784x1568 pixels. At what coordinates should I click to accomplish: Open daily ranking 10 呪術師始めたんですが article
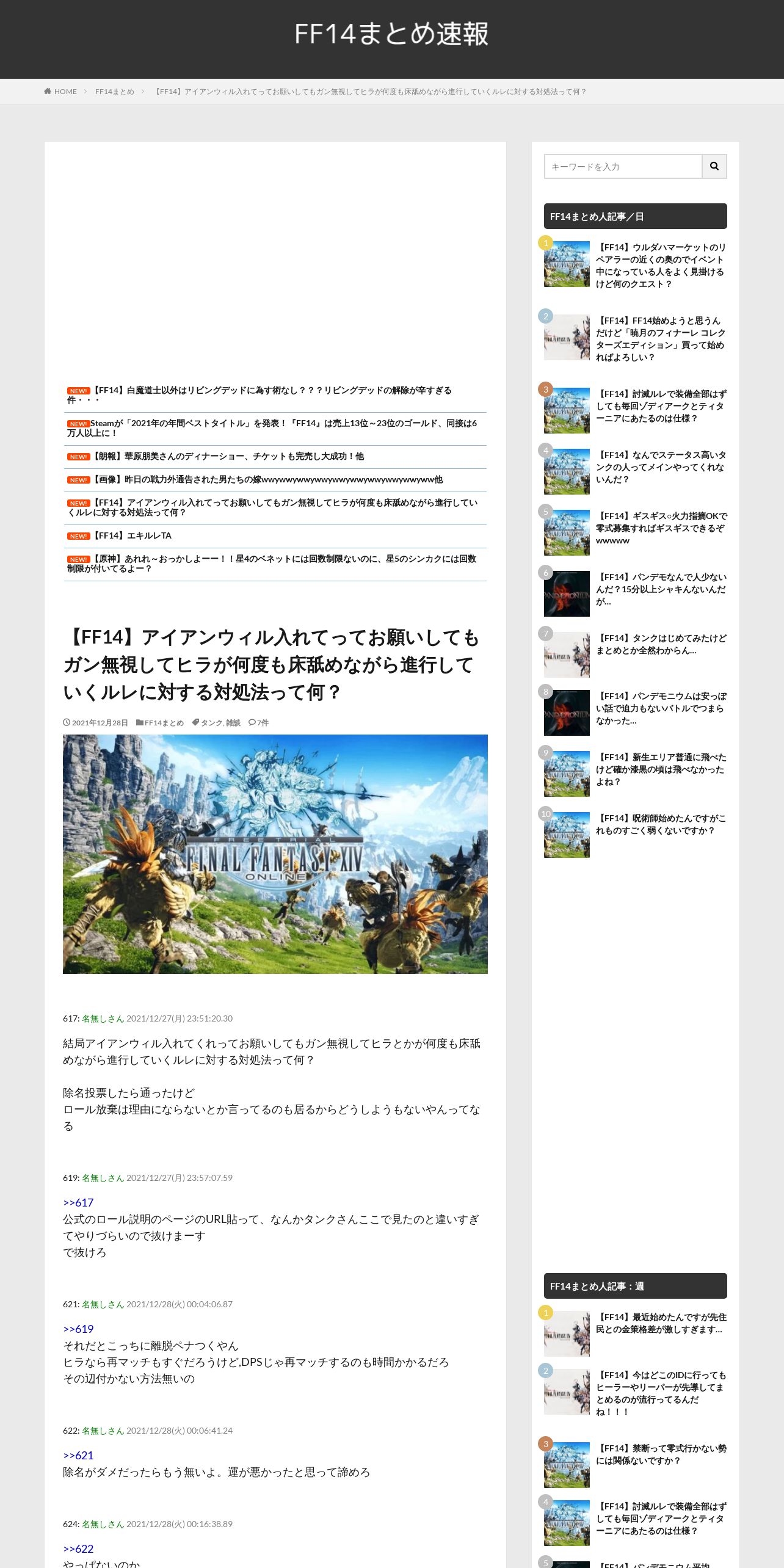(661, 824)
